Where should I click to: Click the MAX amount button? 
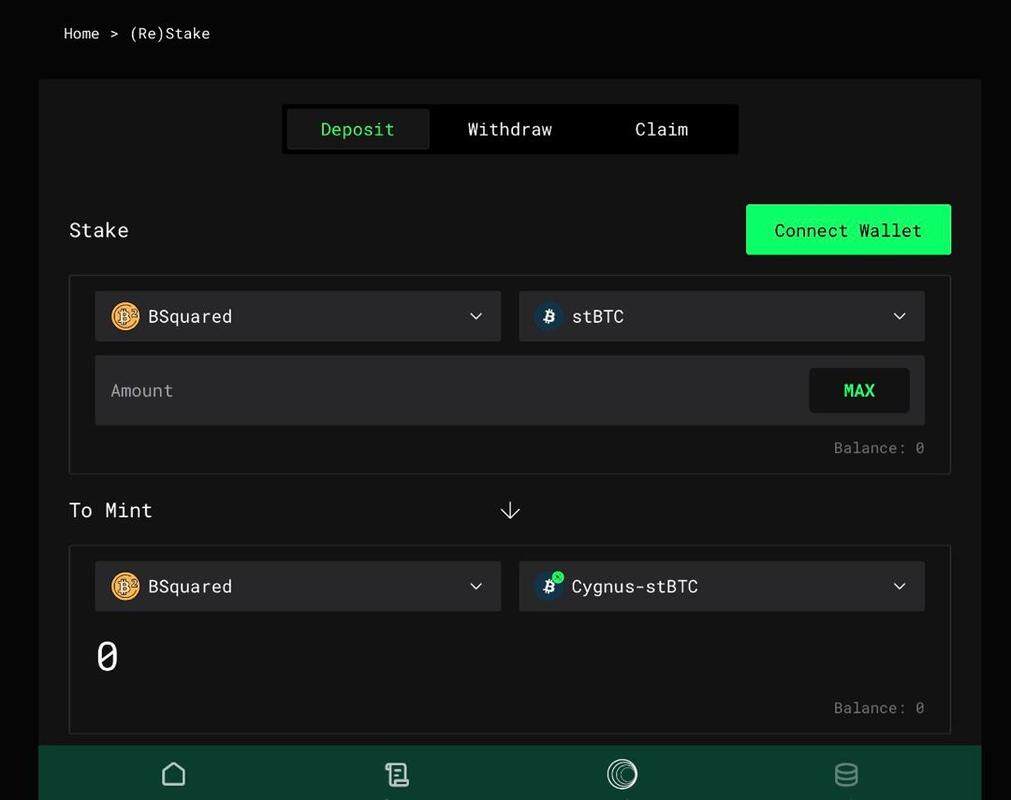click(859, 390)
